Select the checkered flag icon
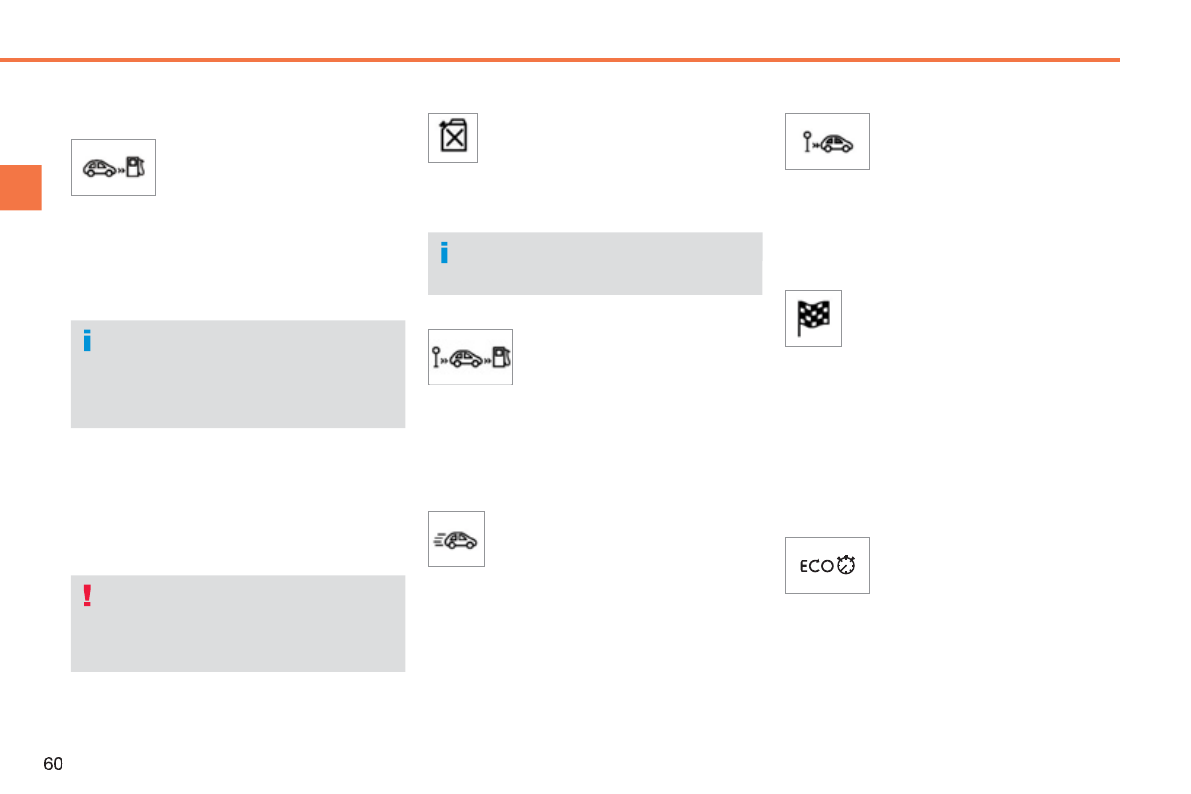Viewport: 1191px width, 794px height. click(x=813, y=319)
